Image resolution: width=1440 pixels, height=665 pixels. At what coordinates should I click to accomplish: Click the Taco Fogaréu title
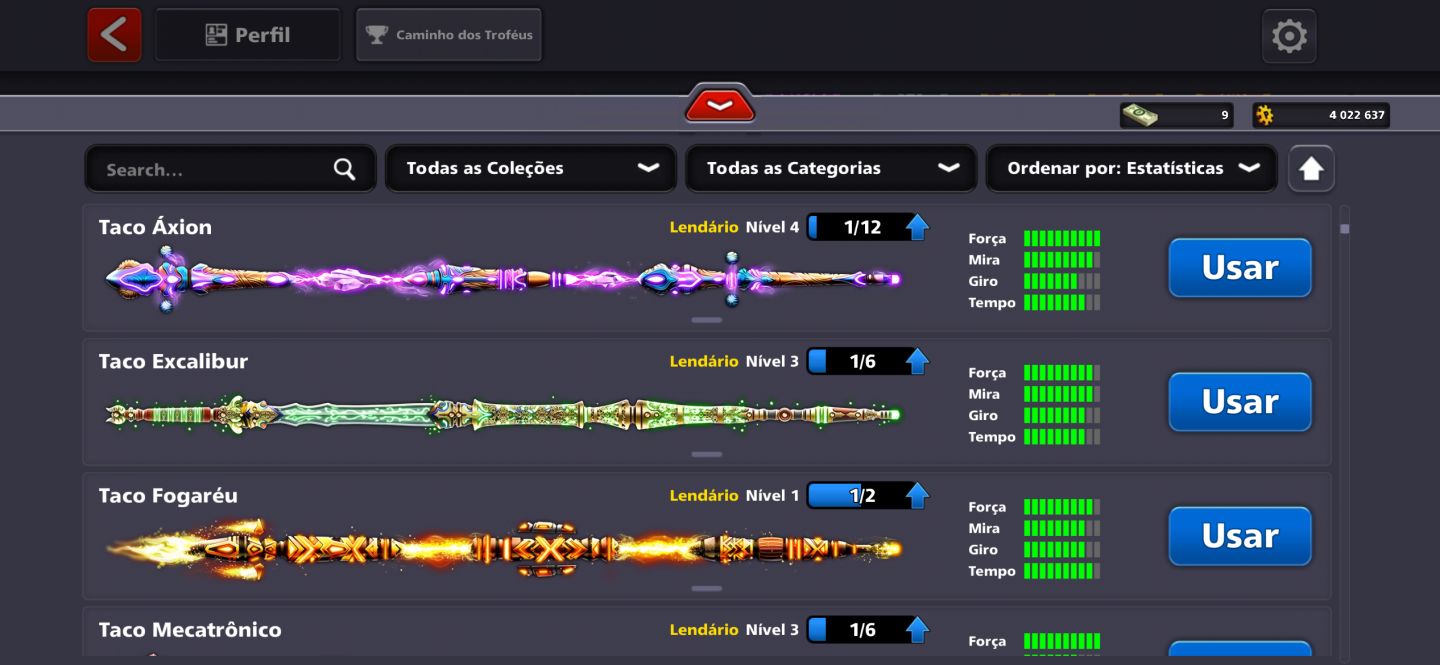(168, 496)
